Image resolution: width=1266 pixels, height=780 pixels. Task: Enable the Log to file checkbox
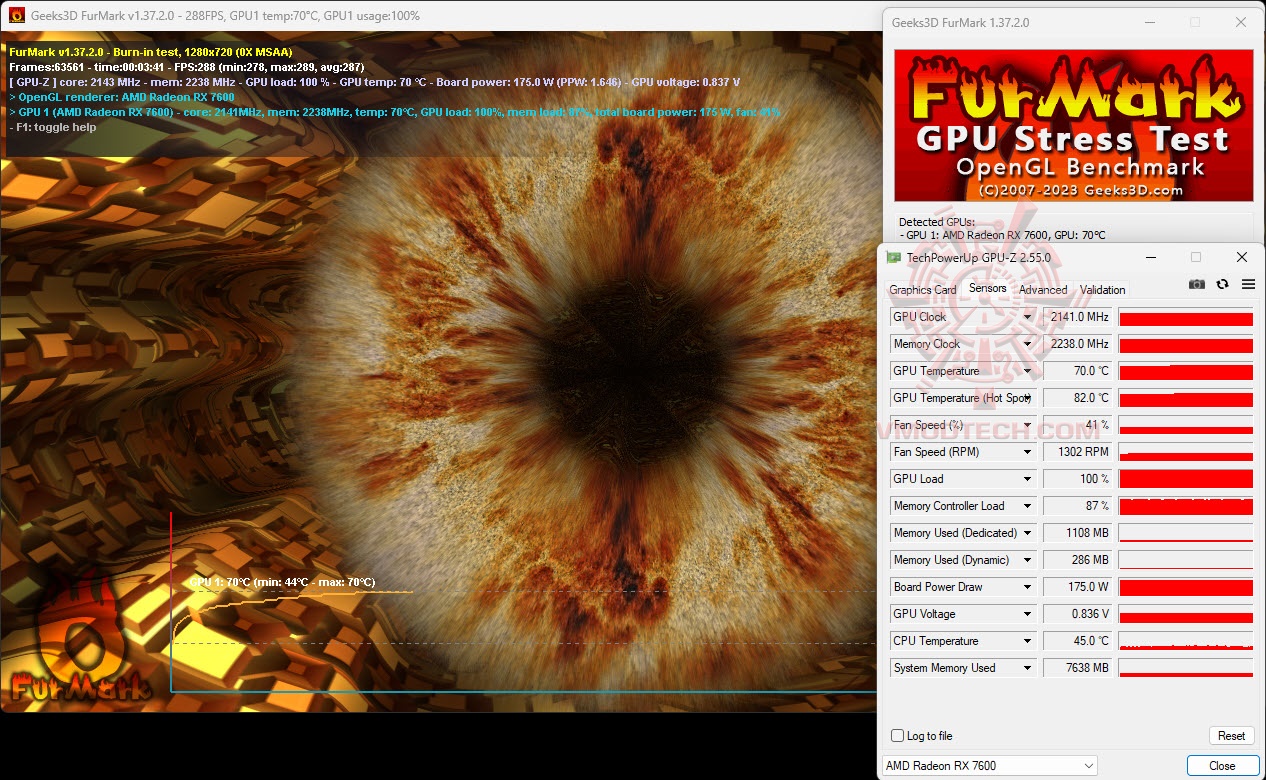click(898, 736)
